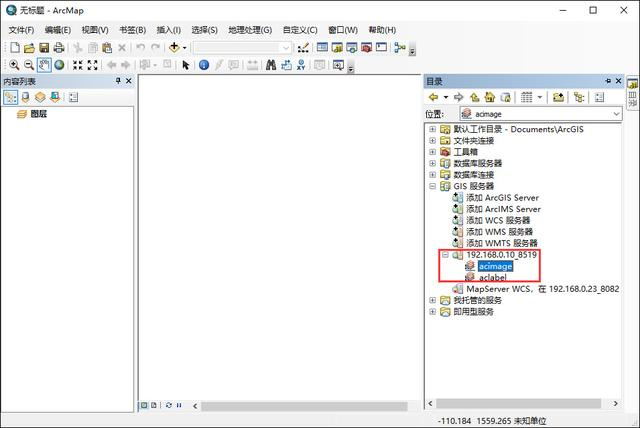The height and width of the screenshot is (428, 640).
Task: Pin the 目录 catalog panel with auto-hide pushpin
Action: [608, 81]
